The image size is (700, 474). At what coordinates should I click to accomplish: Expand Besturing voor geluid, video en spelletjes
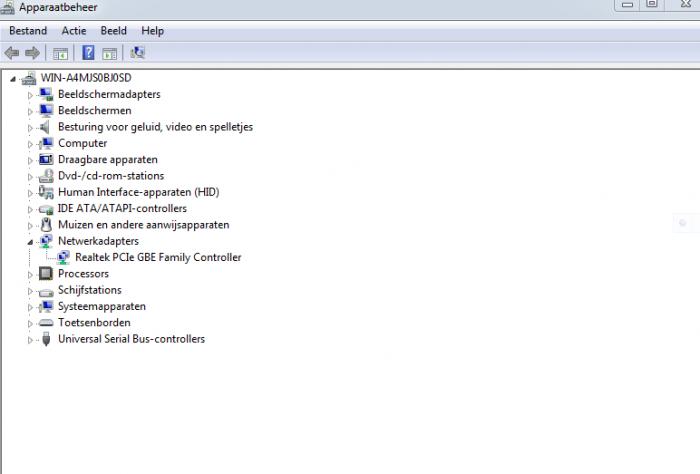tap(30, 128)
